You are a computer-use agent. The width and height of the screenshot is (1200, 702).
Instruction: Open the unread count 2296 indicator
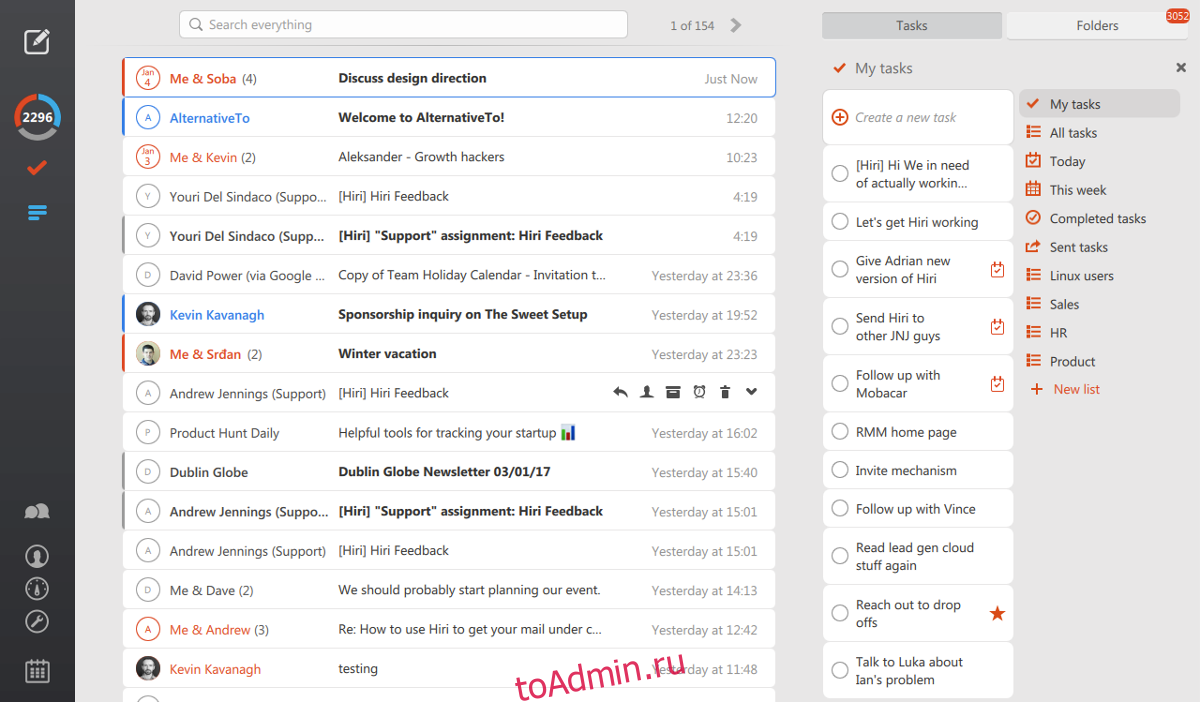(37, 117)
